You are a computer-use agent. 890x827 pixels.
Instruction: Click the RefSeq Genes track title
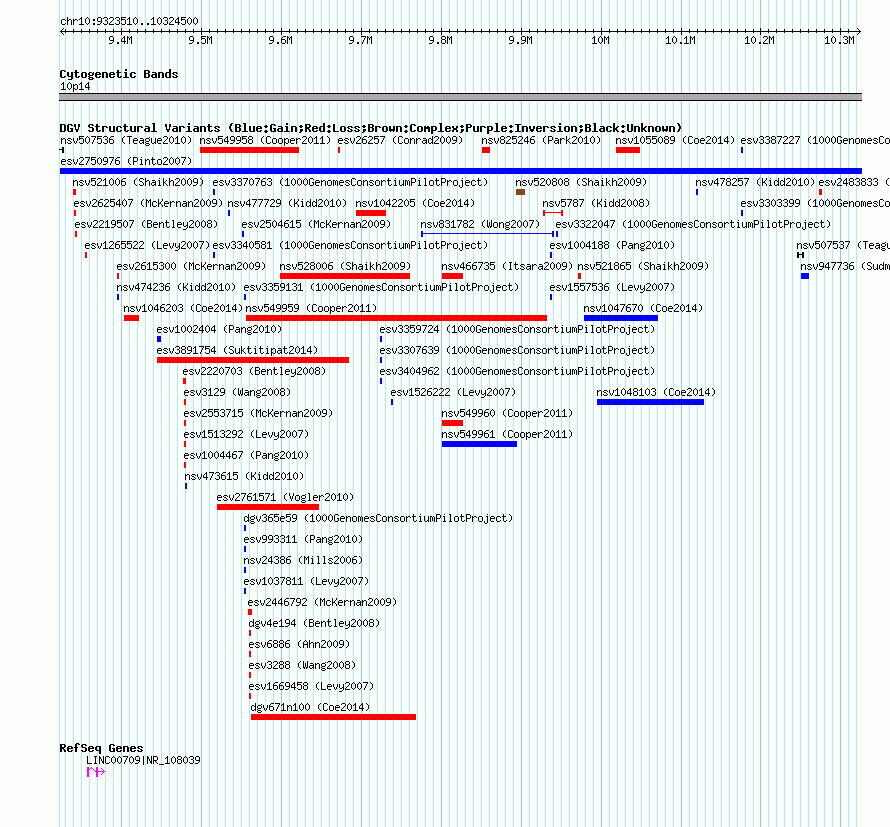[101, 748]
